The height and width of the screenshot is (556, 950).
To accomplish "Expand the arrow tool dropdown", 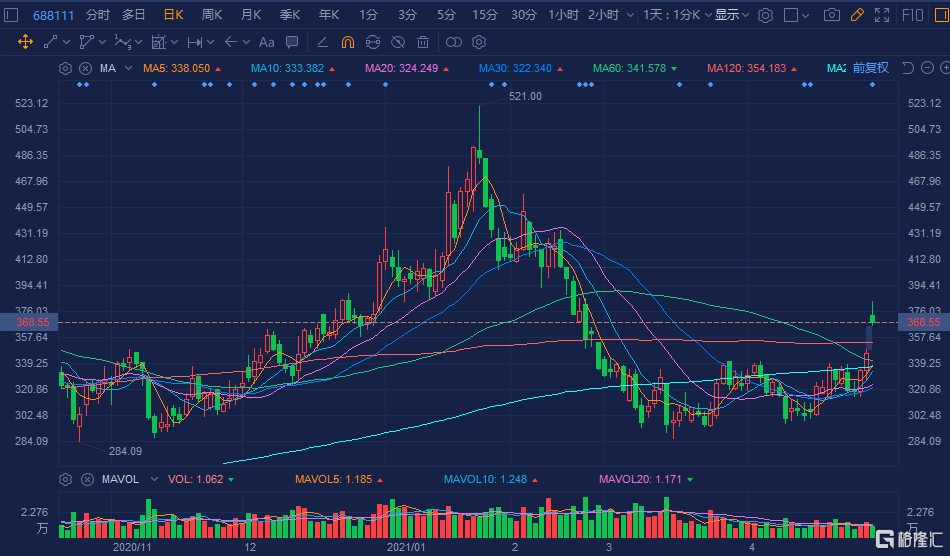I will (246, 42).
